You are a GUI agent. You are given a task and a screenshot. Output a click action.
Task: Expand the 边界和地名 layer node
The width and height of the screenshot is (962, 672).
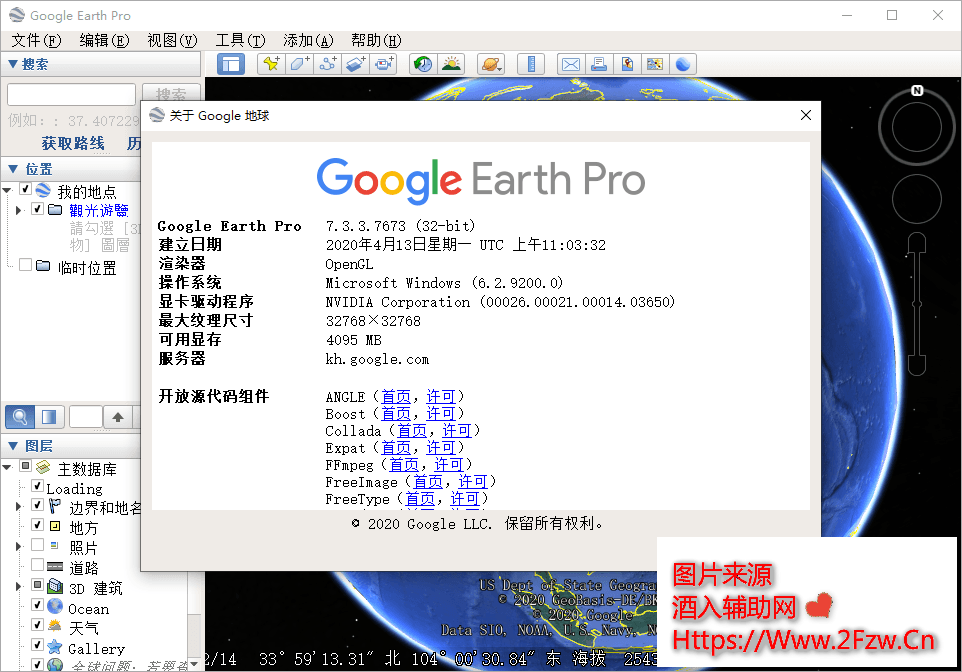[x=18, y=506]
